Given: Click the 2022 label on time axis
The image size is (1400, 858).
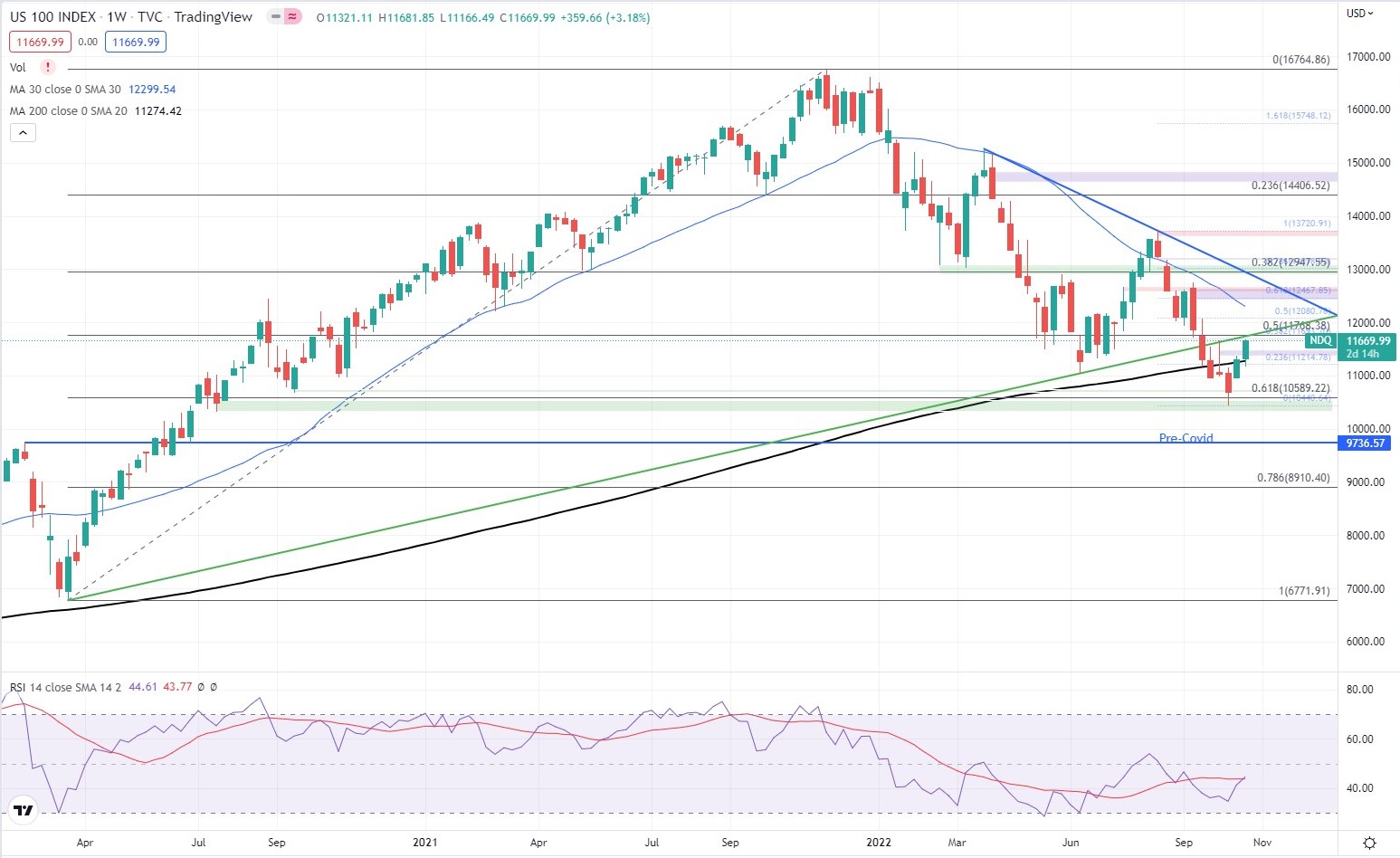Looking at the screenshot, I should 878,843.
